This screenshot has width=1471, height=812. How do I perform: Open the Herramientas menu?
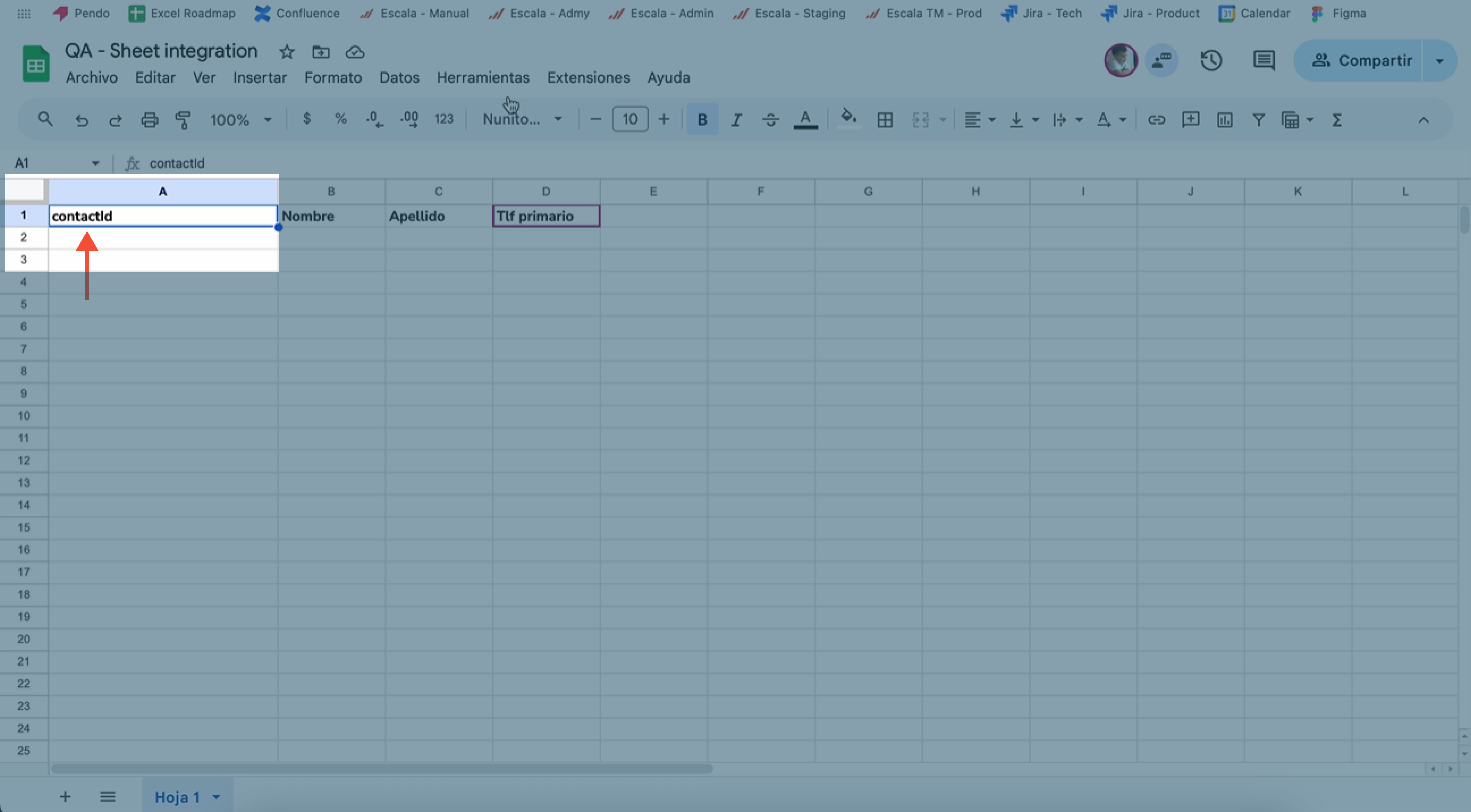click(x=483, y=78)
